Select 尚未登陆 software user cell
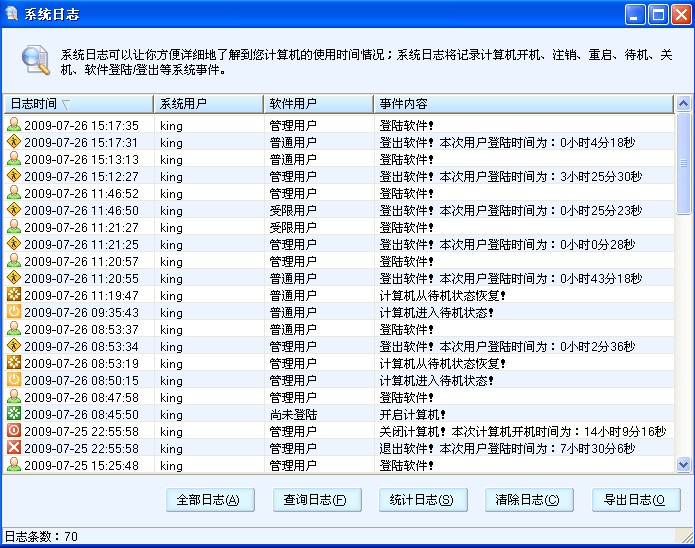This screenshot has width=695, height=548. pos(293,414)
